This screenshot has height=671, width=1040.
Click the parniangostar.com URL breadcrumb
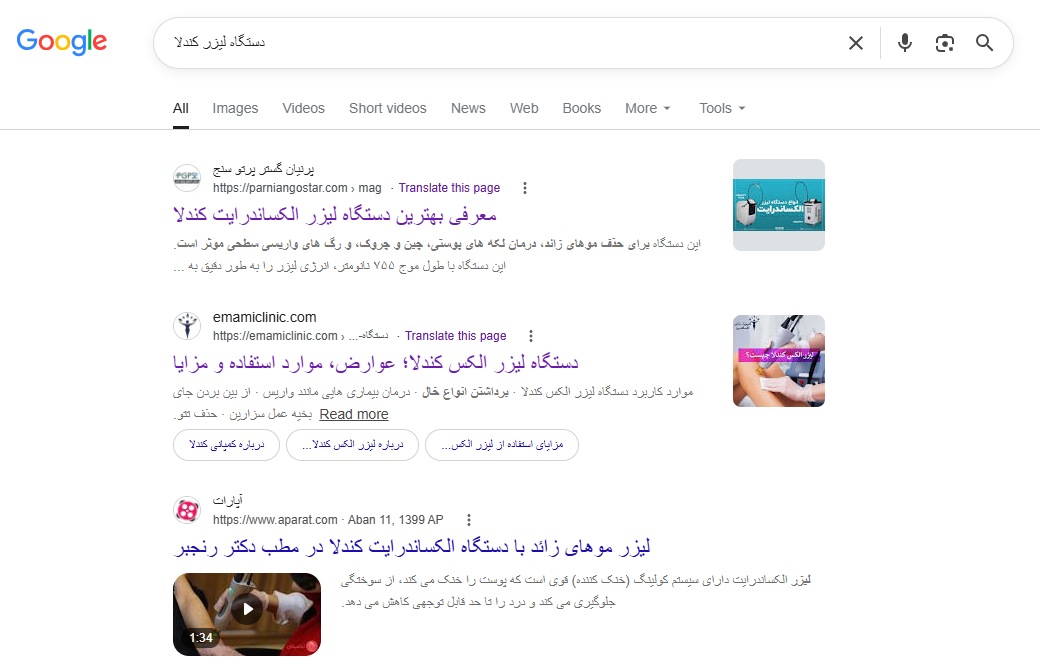click(x=297, y=188)
